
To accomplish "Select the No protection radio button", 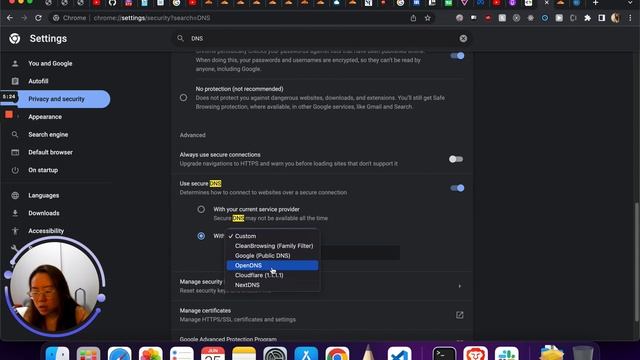I will [x=184, y=98].
